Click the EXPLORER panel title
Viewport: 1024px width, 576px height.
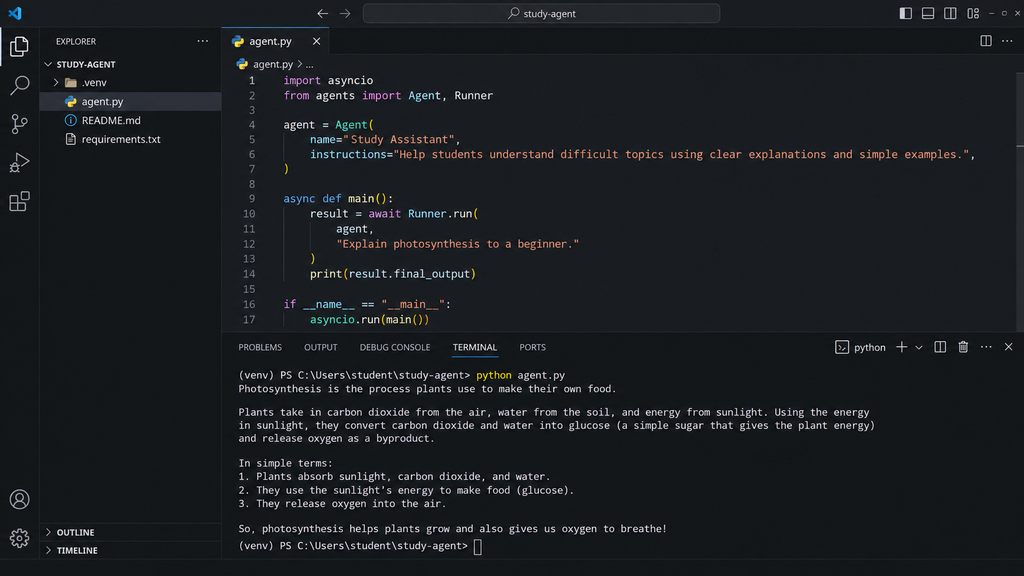pyautogui.click(x=76, y=41)
